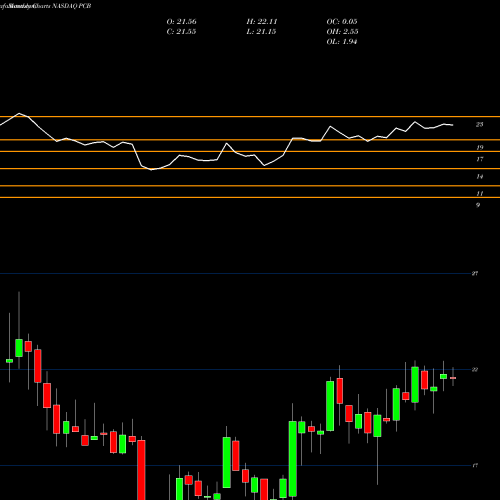Screen dimensions: 500x500
Task: Click the "OL: 1.94" reading
Action: (x=342, y=42)
